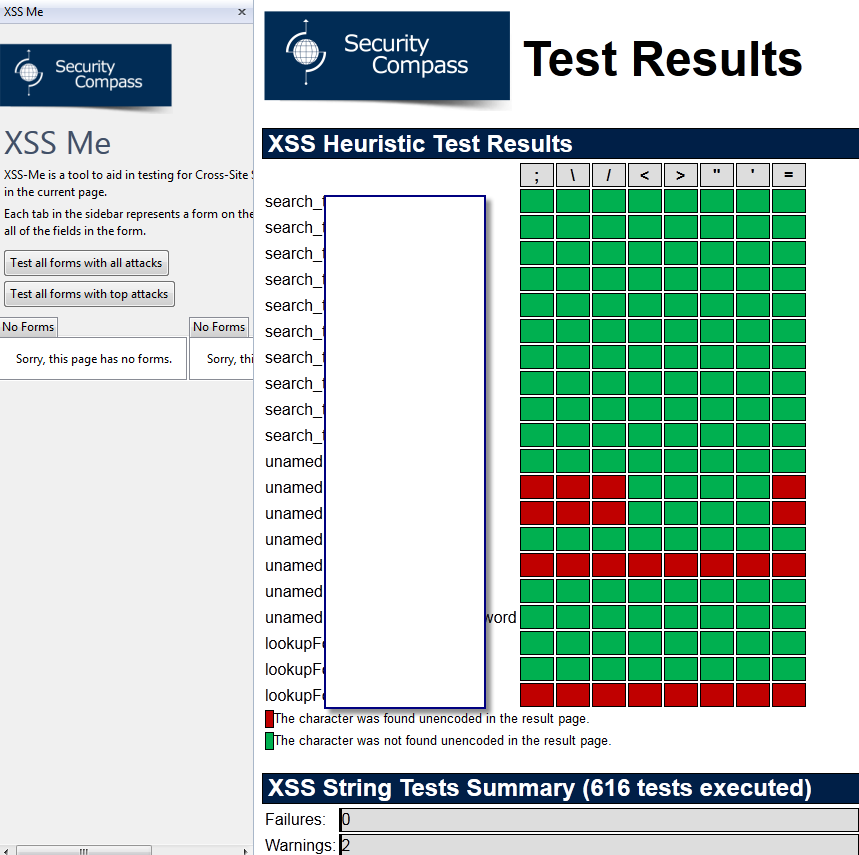Click the Failures: label
859x855 pixels.
click(x=295, y=819)
